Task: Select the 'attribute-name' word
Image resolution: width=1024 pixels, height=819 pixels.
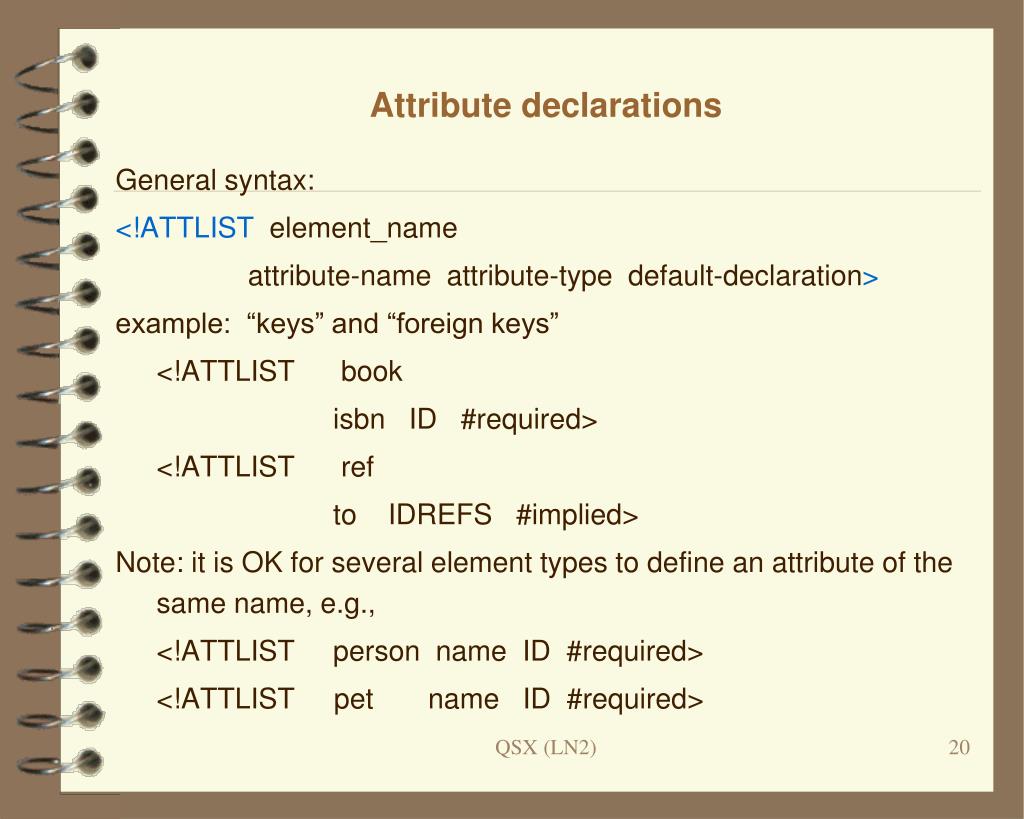Action: (339, 276)
